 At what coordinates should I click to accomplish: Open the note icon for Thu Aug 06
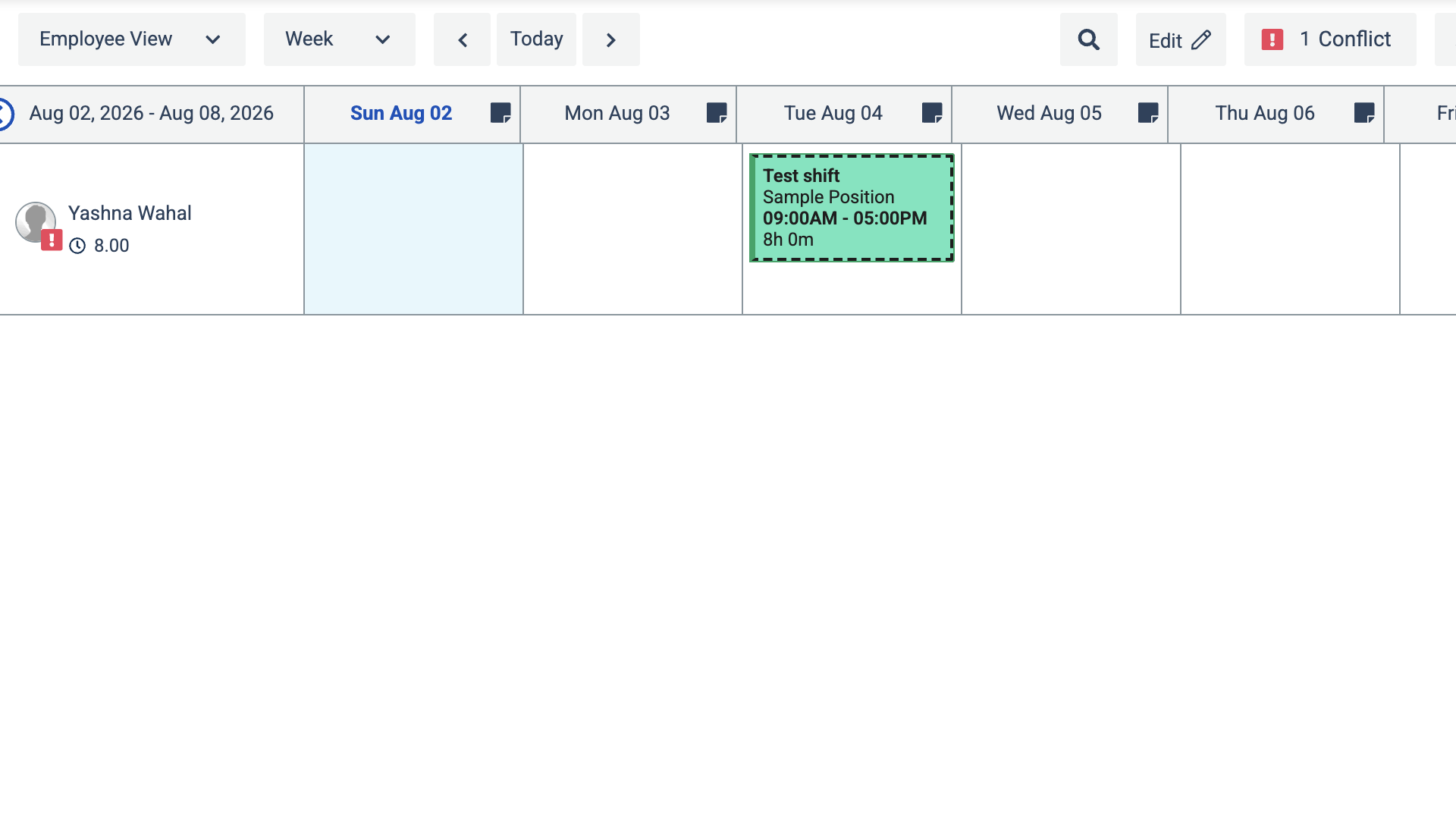pos(1364,113)
